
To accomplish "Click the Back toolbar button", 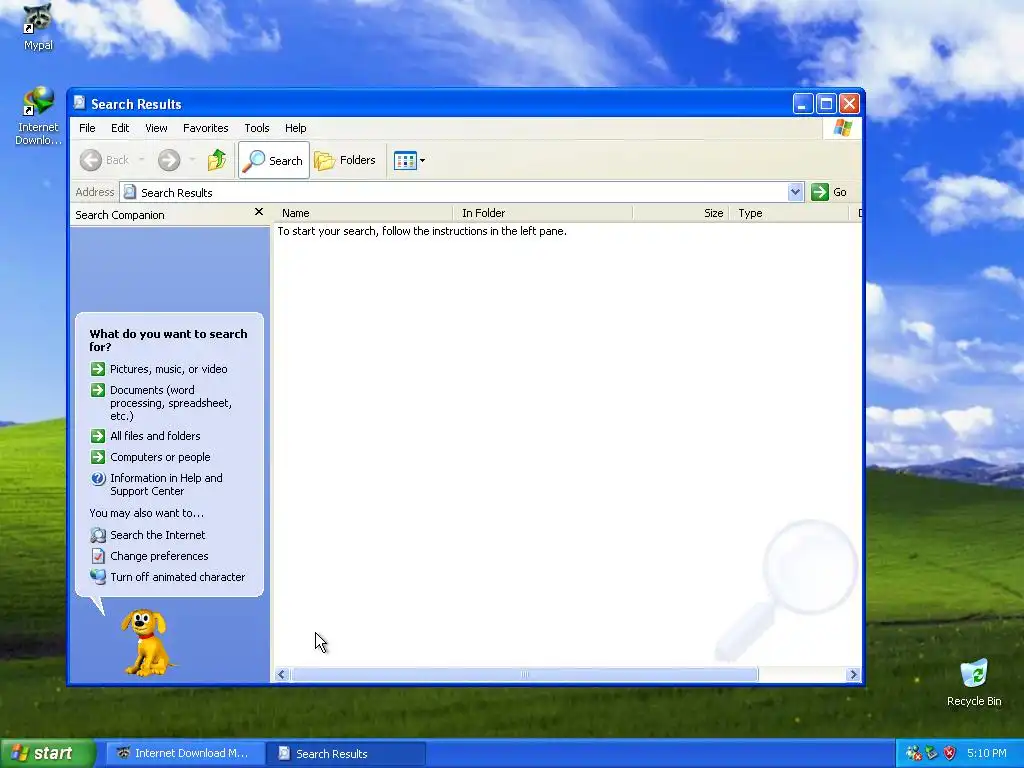I will [104, 160].
